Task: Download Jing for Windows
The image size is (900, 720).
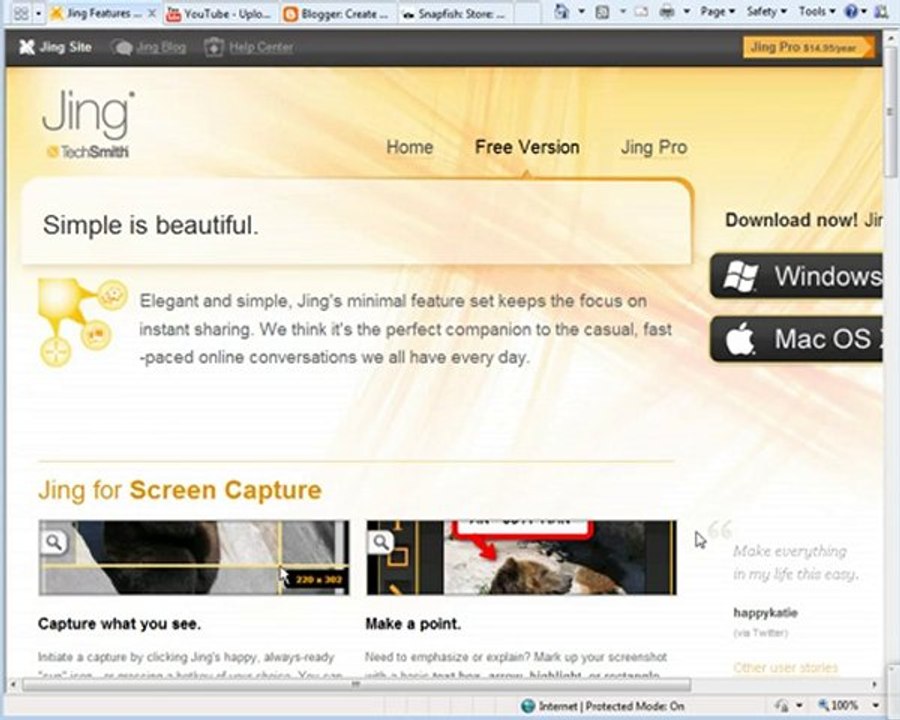Action: [796, 276]
